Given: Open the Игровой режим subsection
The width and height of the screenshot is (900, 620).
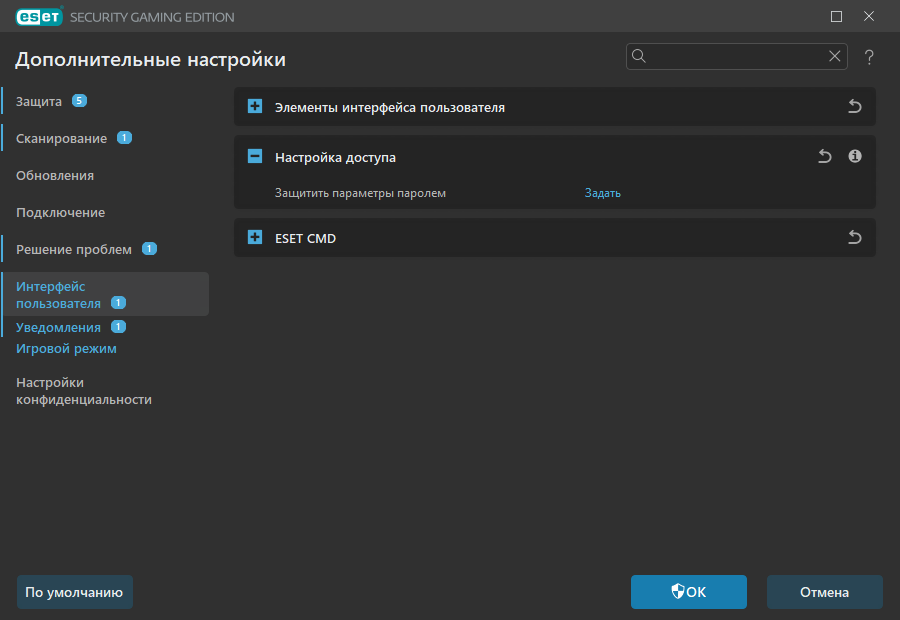Looking at the screenshot, I should (66, 348).
